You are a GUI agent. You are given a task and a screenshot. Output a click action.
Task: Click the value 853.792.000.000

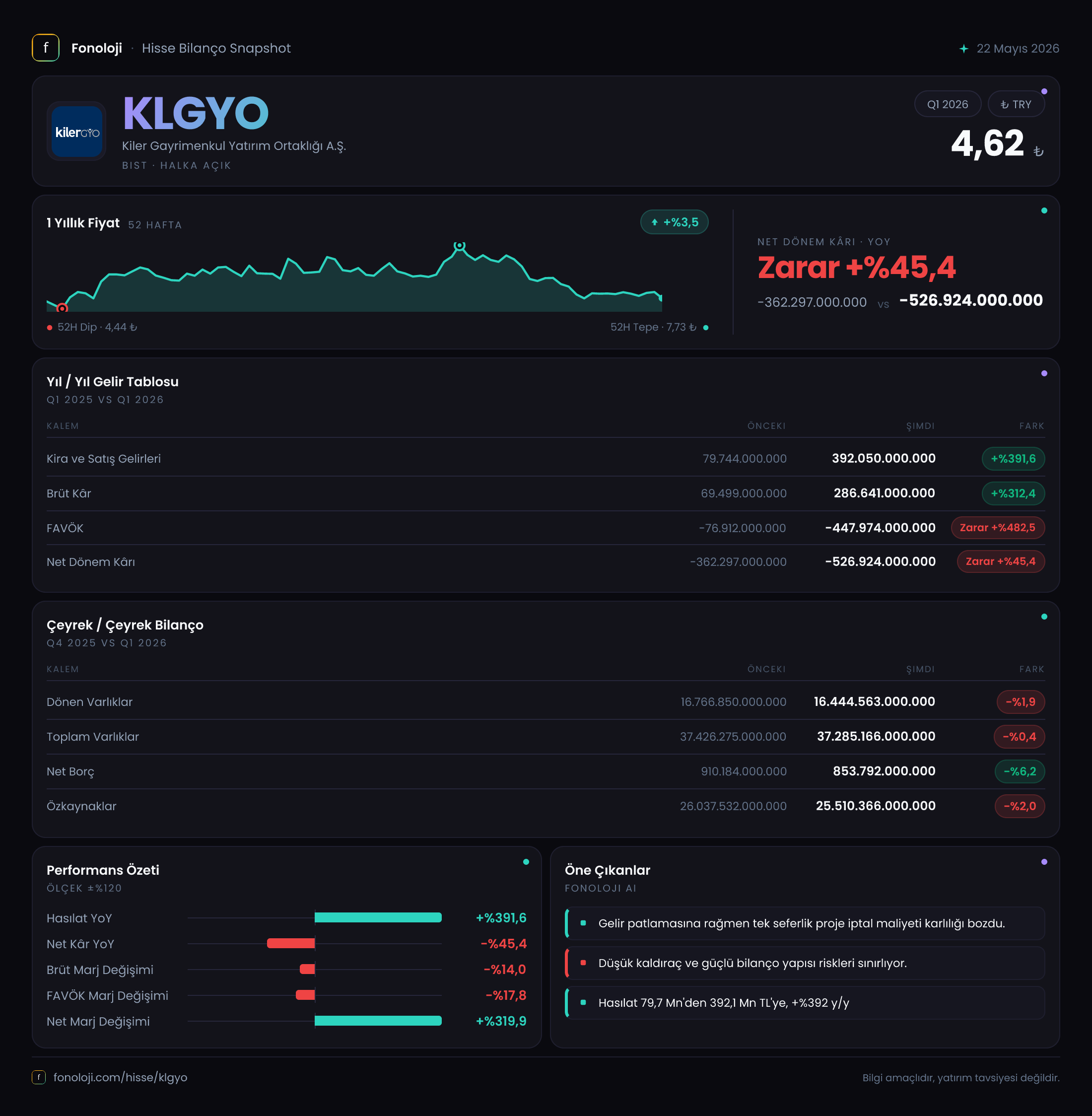tap(885, 771)
